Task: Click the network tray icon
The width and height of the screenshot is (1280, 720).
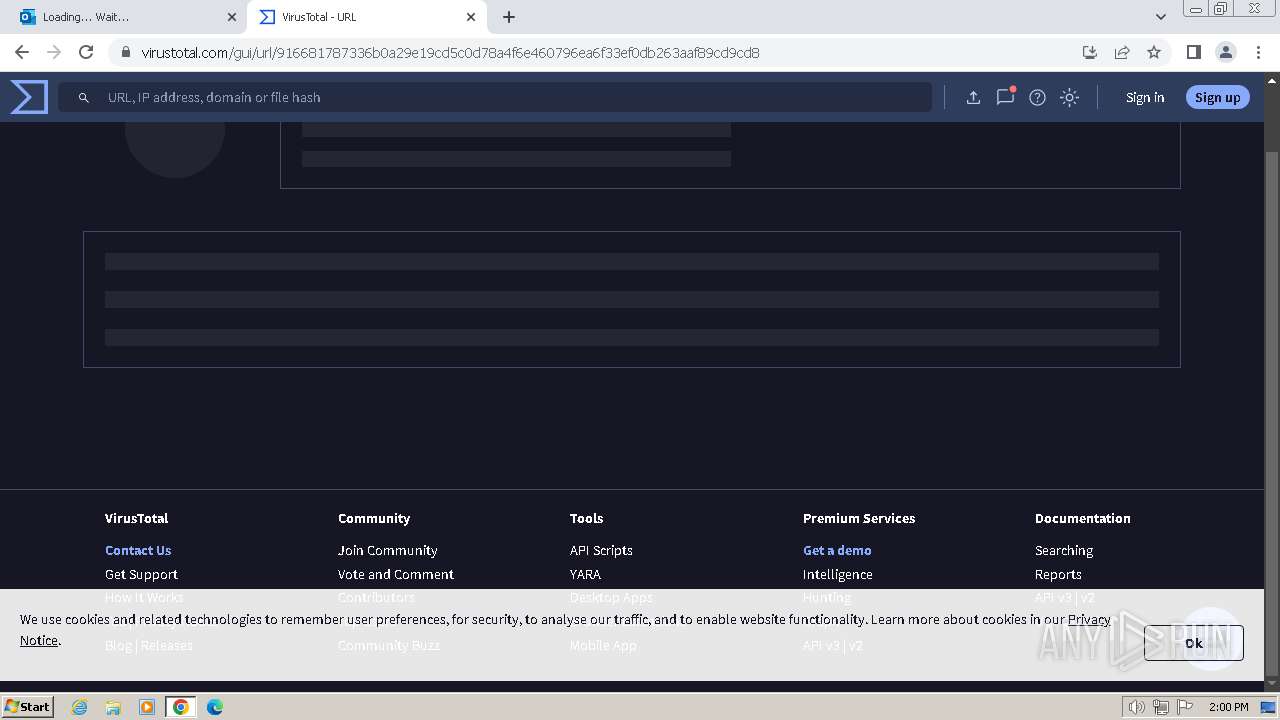Action: [x=1160, y=707]
